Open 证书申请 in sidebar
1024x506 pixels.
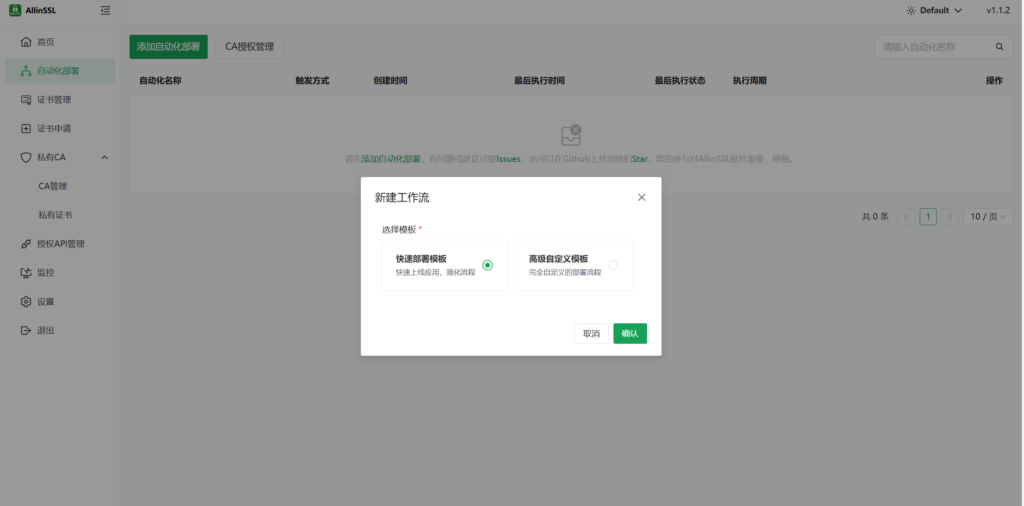pyautogui.click(x=60, y=129)
